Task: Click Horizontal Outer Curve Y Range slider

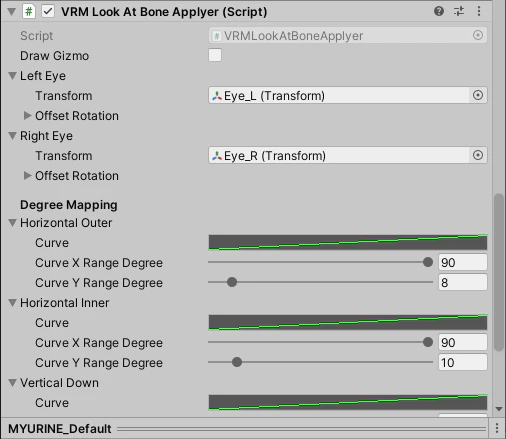Action: (x=321, y=282)
